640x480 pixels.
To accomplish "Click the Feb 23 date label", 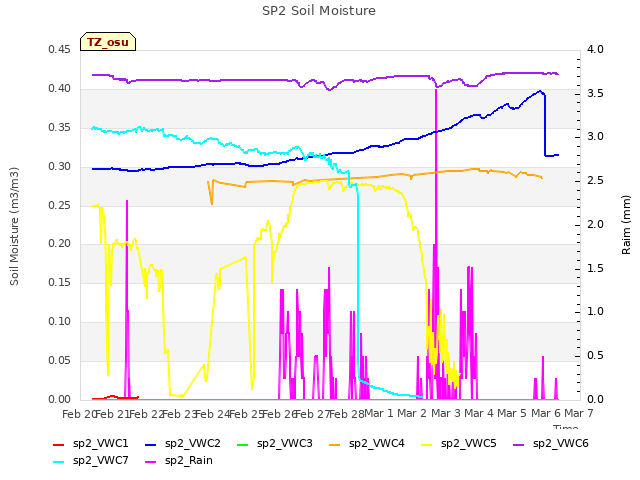I will (179, 414).
